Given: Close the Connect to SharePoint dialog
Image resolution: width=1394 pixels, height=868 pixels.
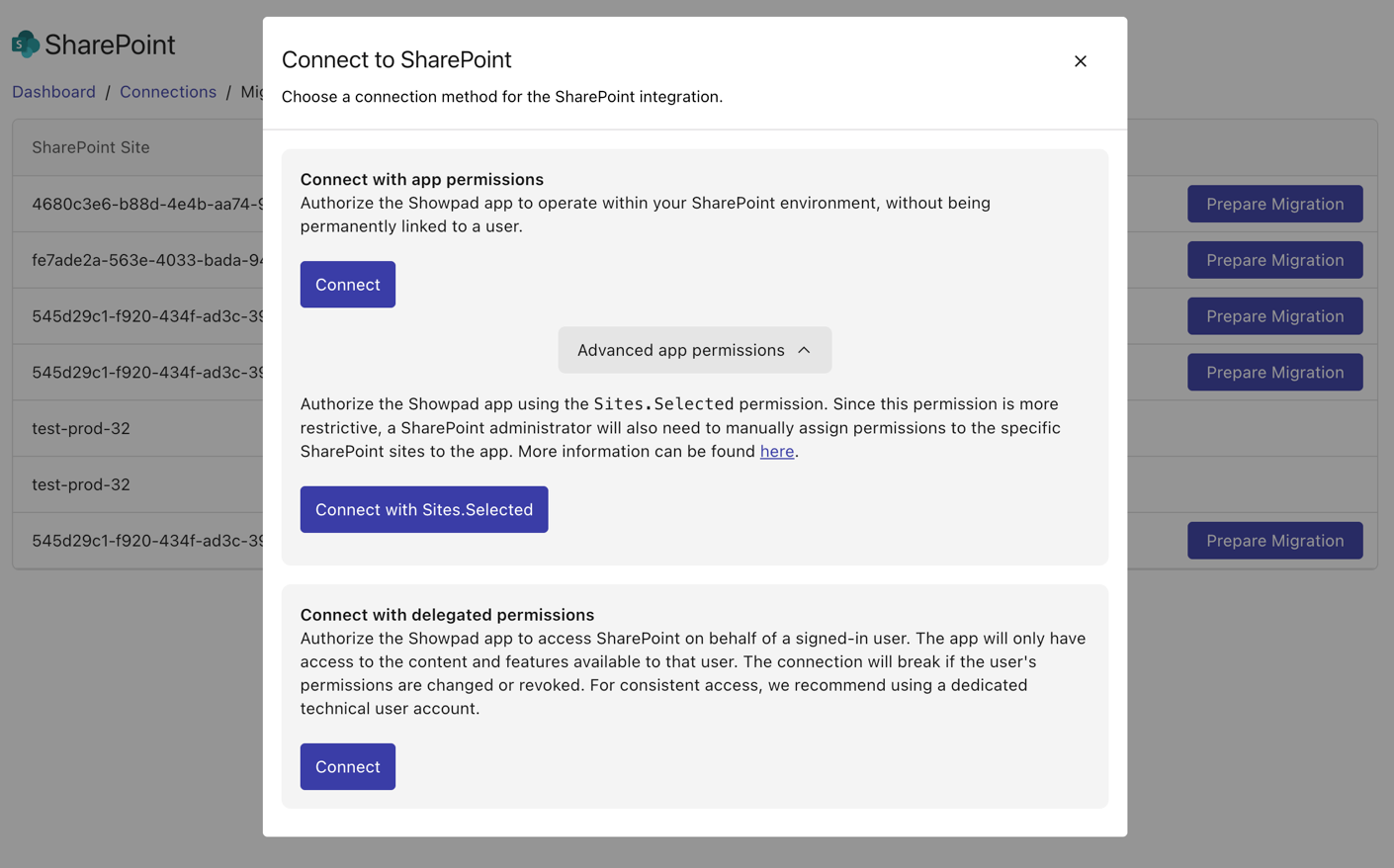Looking at the screenshot, I should (x=1080, y=60).
